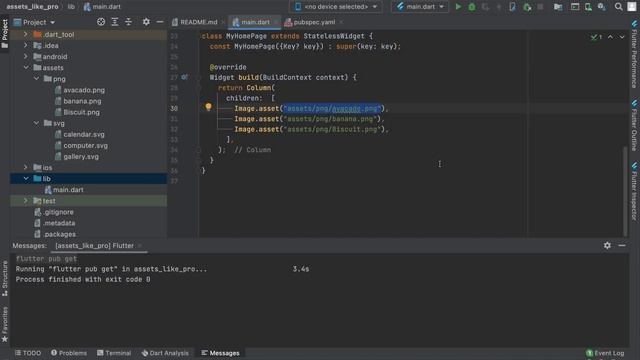Open the Event Log button
The width and height of the screenshot is (640, 360).
605,353
